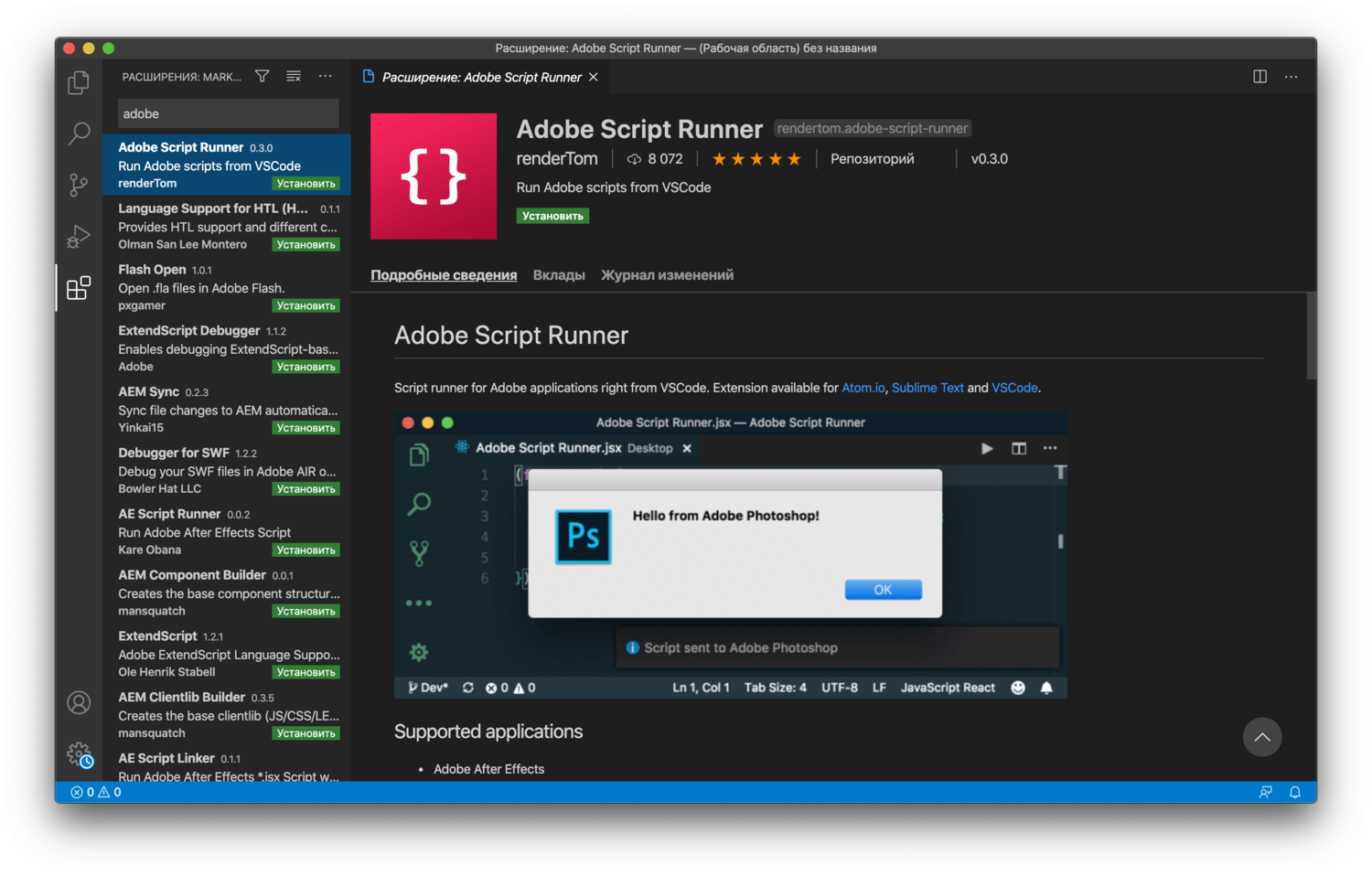This screenshot has height=876, width=1372.
Task: Filter extensions with the funnel icon
Action: [263, 77]
